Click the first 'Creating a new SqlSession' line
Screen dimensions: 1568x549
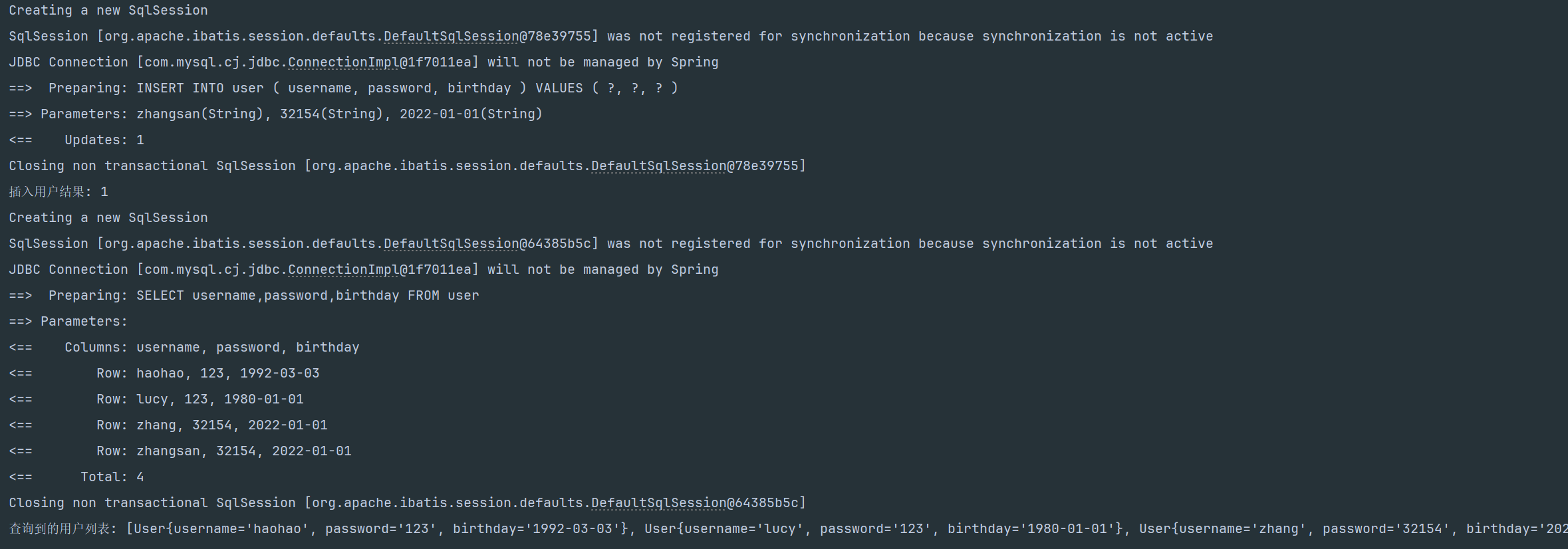(108, 11)
